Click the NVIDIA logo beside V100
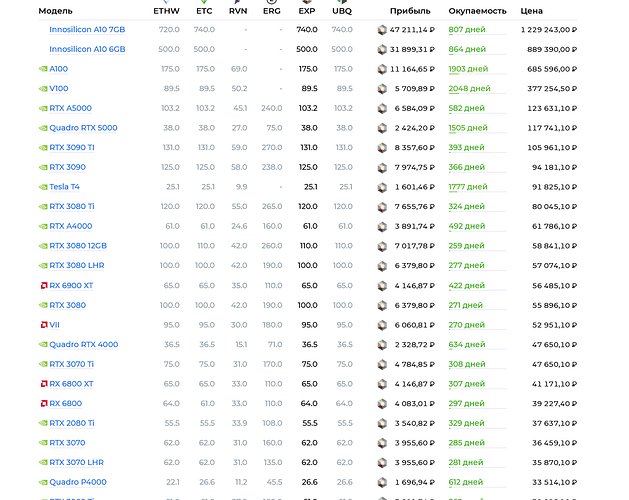The width and height of the screenshot is (629, 500). 43,89
